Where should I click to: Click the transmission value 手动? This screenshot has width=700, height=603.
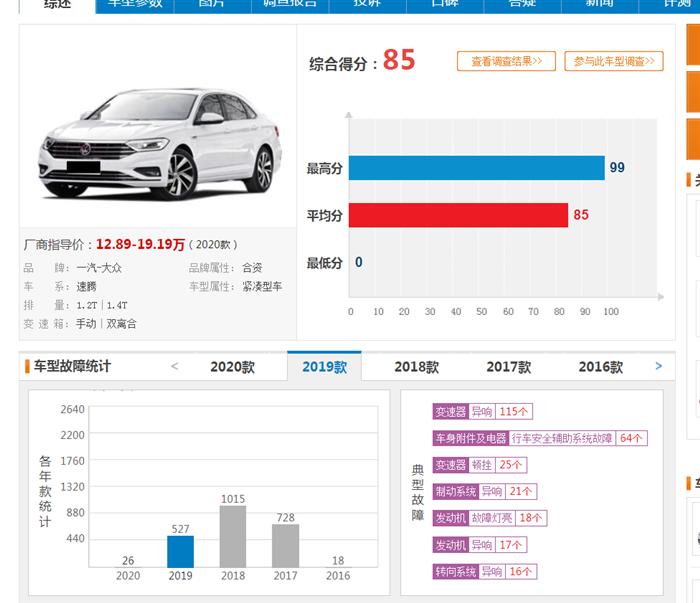86,324
